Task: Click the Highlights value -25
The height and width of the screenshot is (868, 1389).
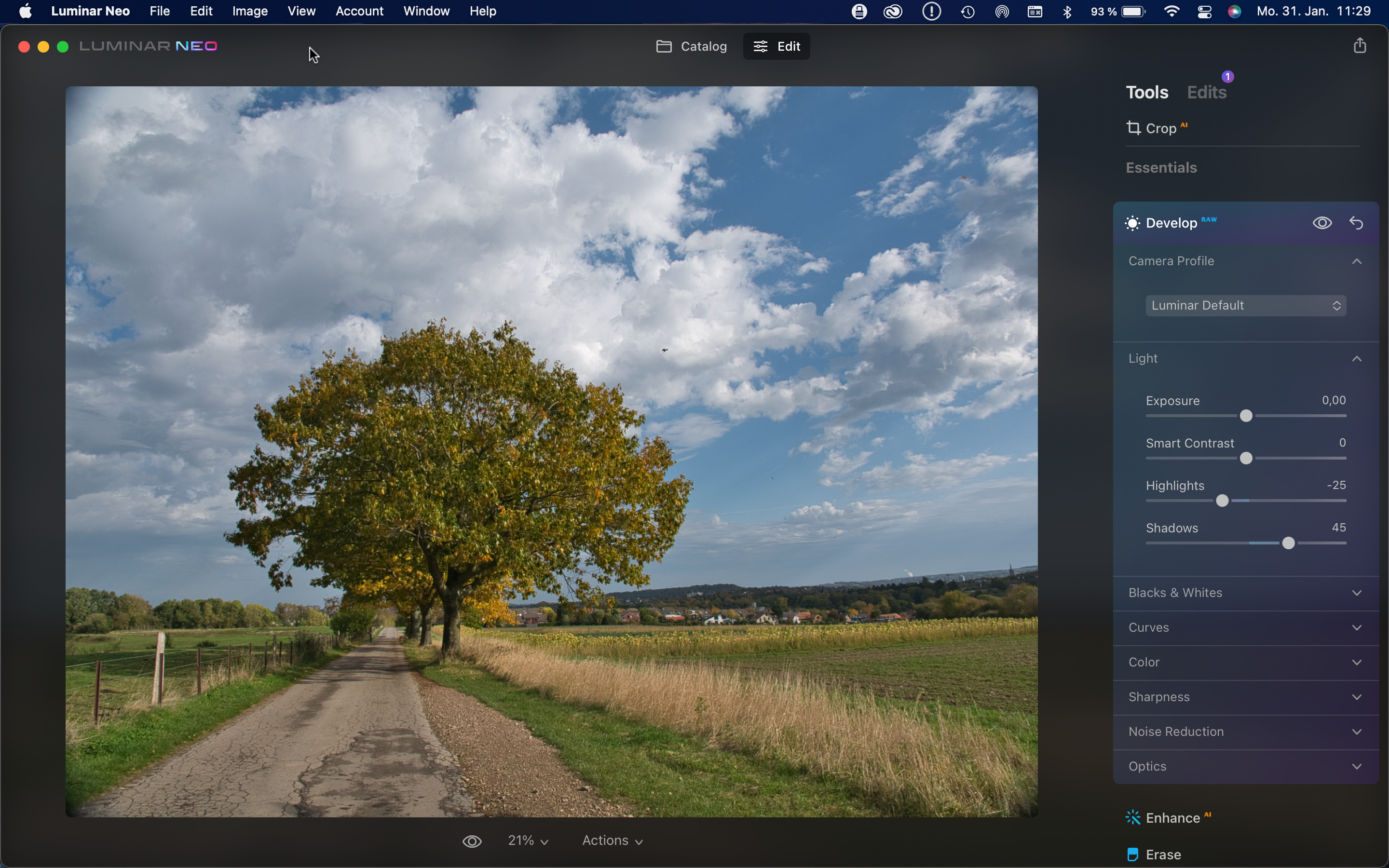Action: click(1336, 485)
